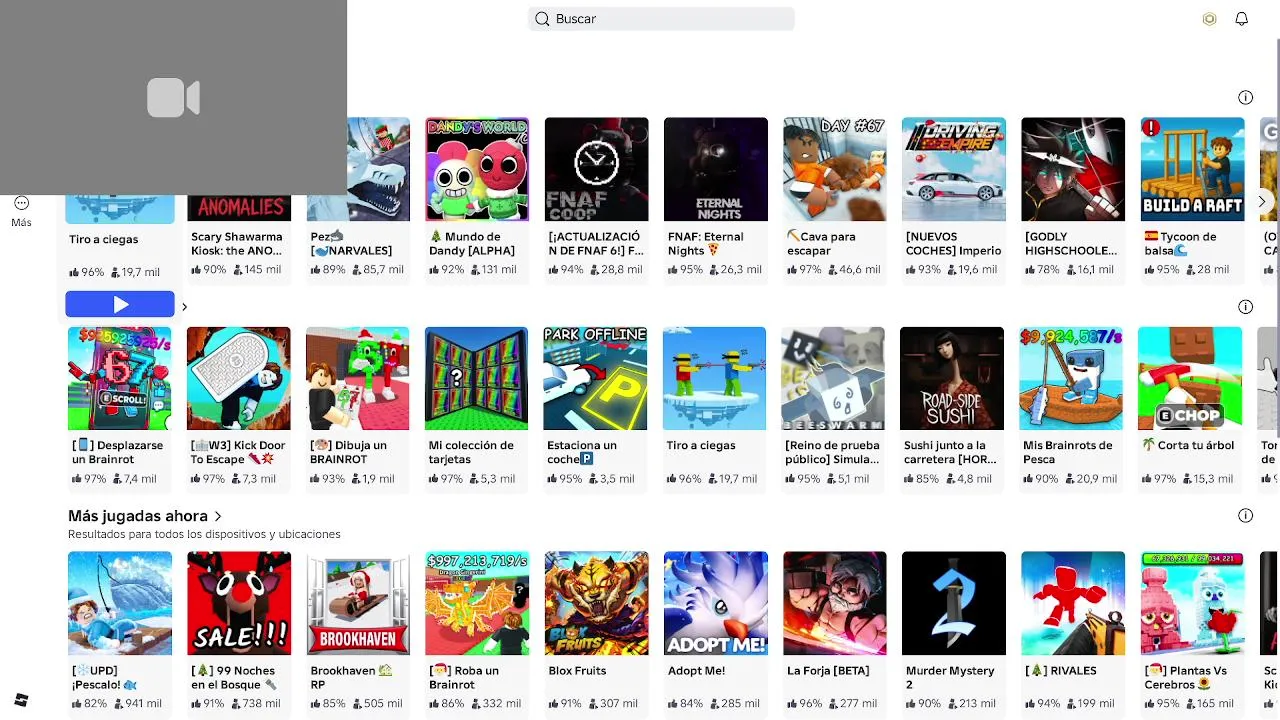Click the camera icon in video overlay
Viewport: 1280px width, 720px height.
[173, 98]
